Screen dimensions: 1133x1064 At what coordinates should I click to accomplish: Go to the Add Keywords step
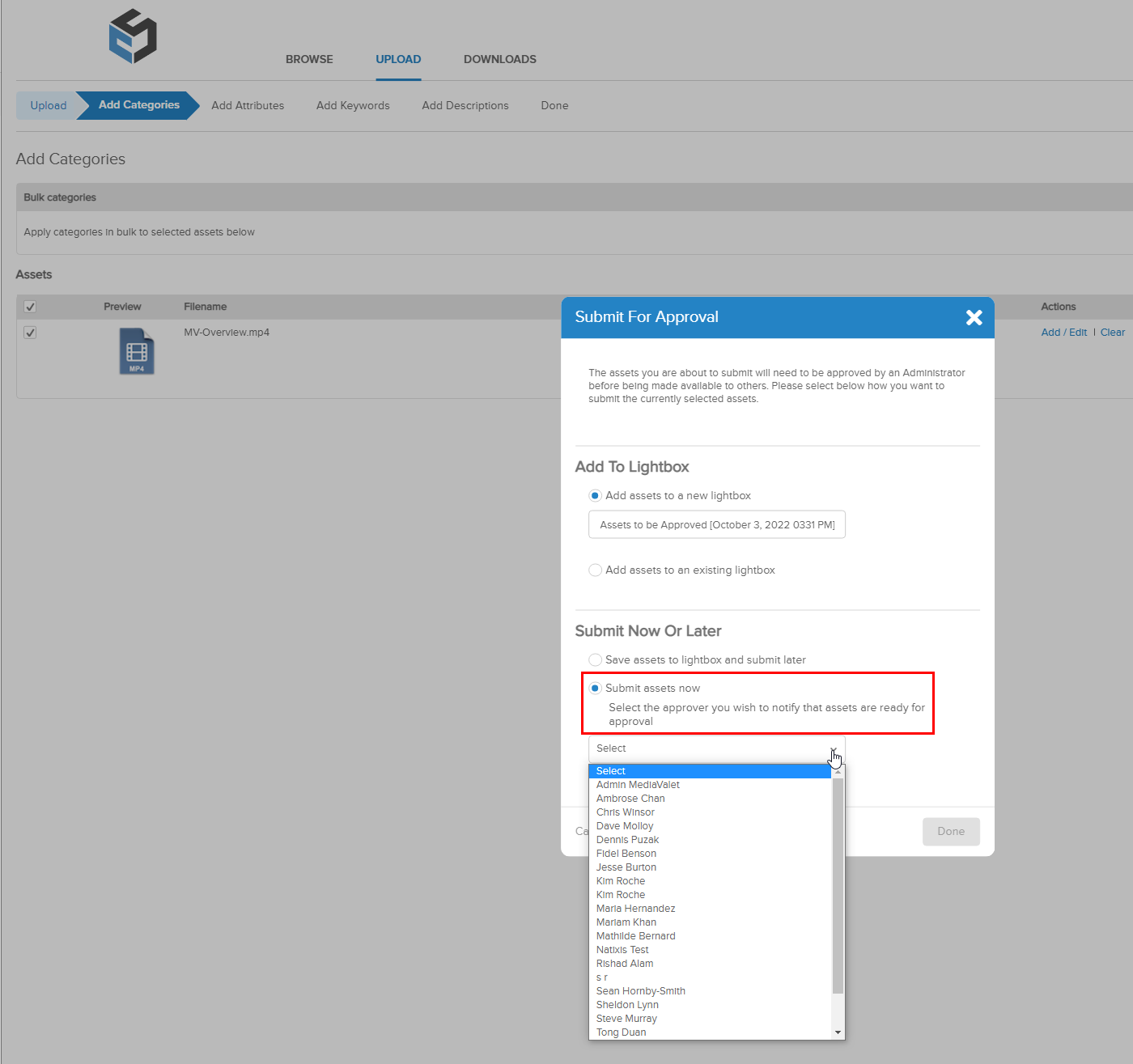pyautogui.click(x=353, y=105)
